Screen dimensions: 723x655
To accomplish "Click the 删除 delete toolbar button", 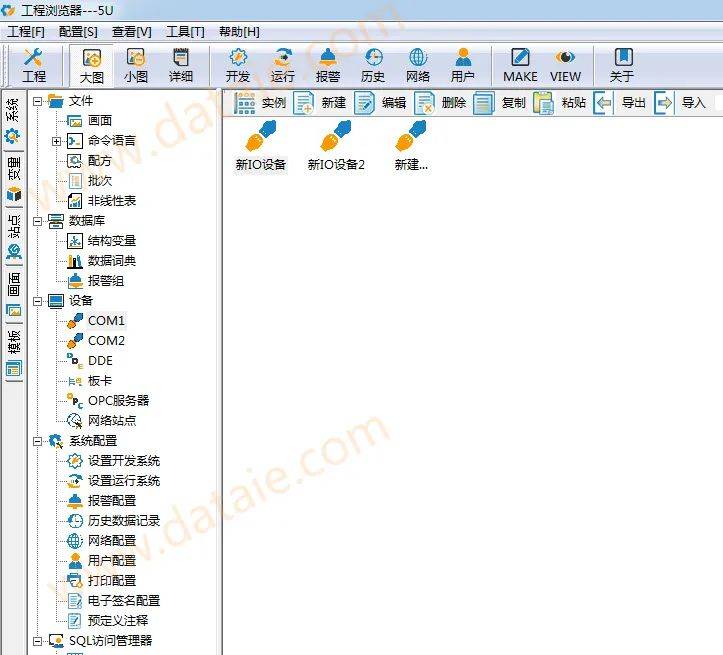I will click(x=440, y=102).
